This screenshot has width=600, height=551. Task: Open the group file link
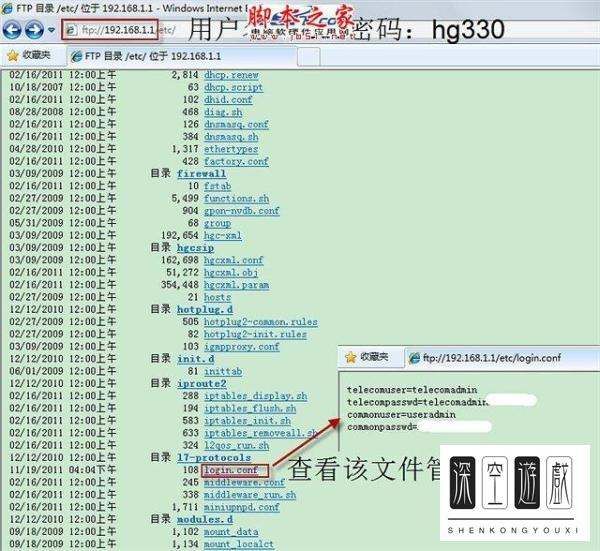[217, 223]
